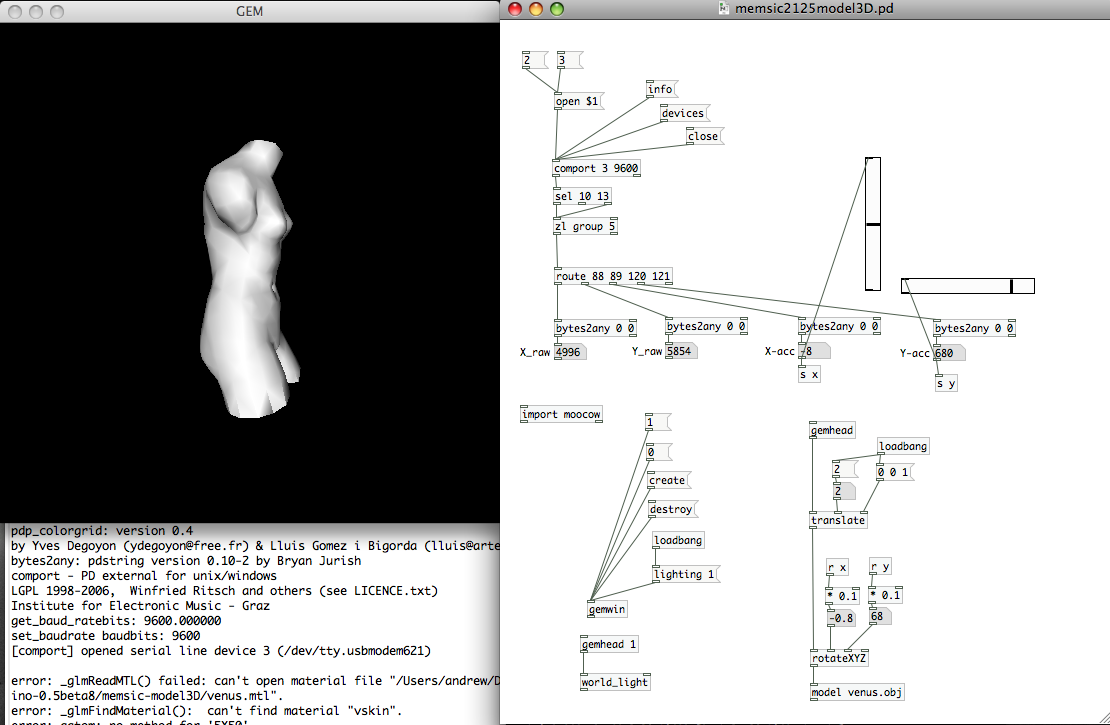The image size is (1110, 725).
Task: Click the "destroy" message for gemwin
Action: [x=673, y=509]
